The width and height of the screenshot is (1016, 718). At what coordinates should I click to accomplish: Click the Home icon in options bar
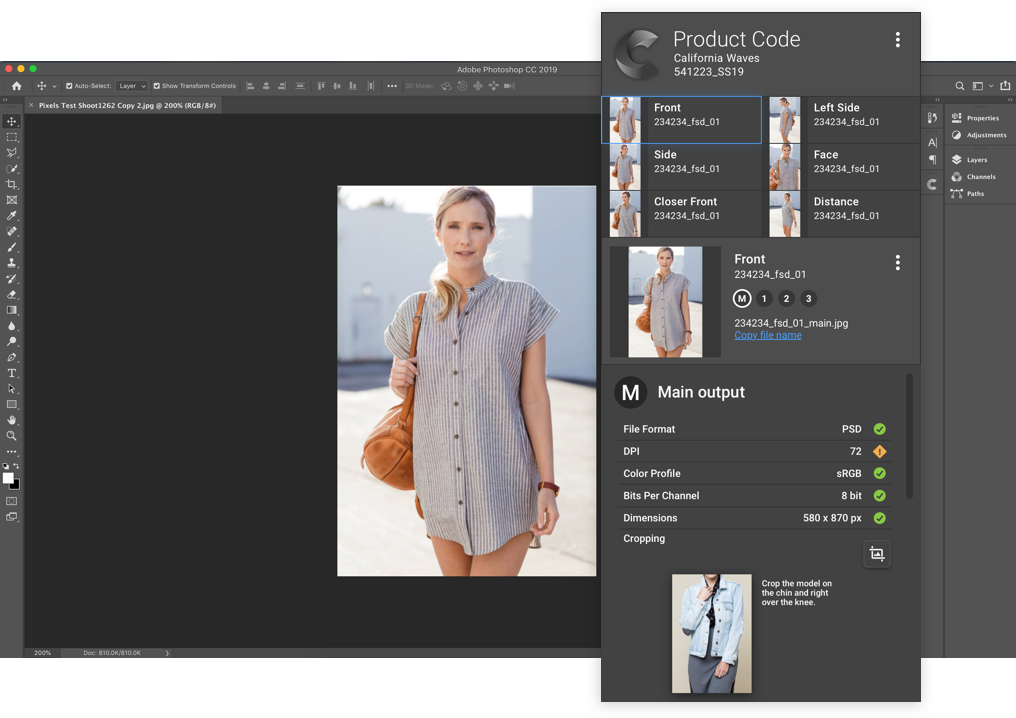tap(16, 86)
